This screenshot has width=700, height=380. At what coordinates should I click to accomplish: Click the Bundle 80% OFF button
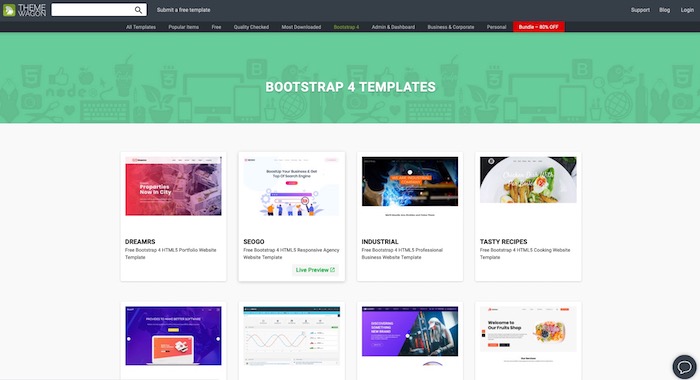pos(538,27)
